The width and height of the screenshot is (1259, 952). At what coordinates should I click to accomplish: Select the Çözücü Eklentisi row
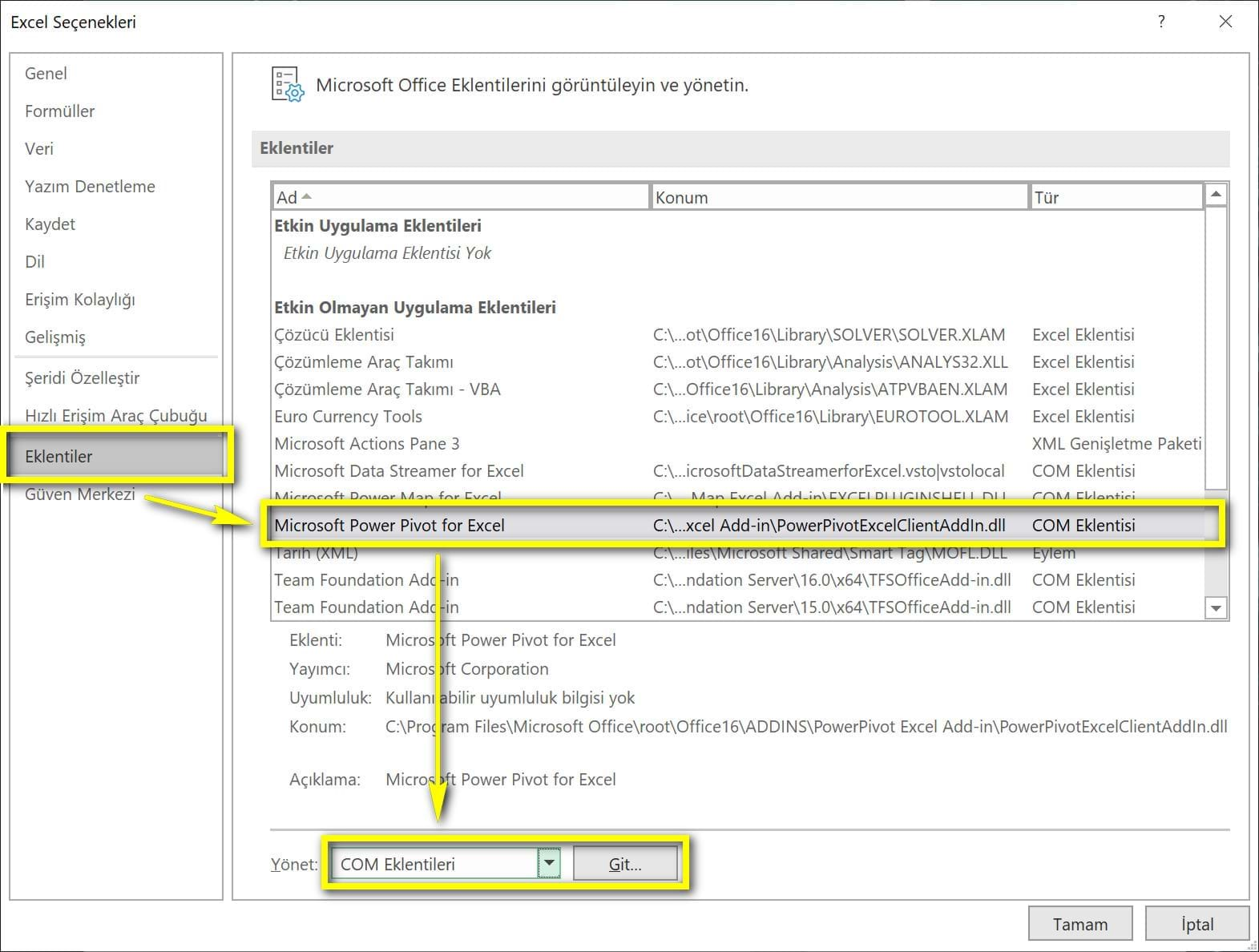pyautogui.click(x=737, y=335)
